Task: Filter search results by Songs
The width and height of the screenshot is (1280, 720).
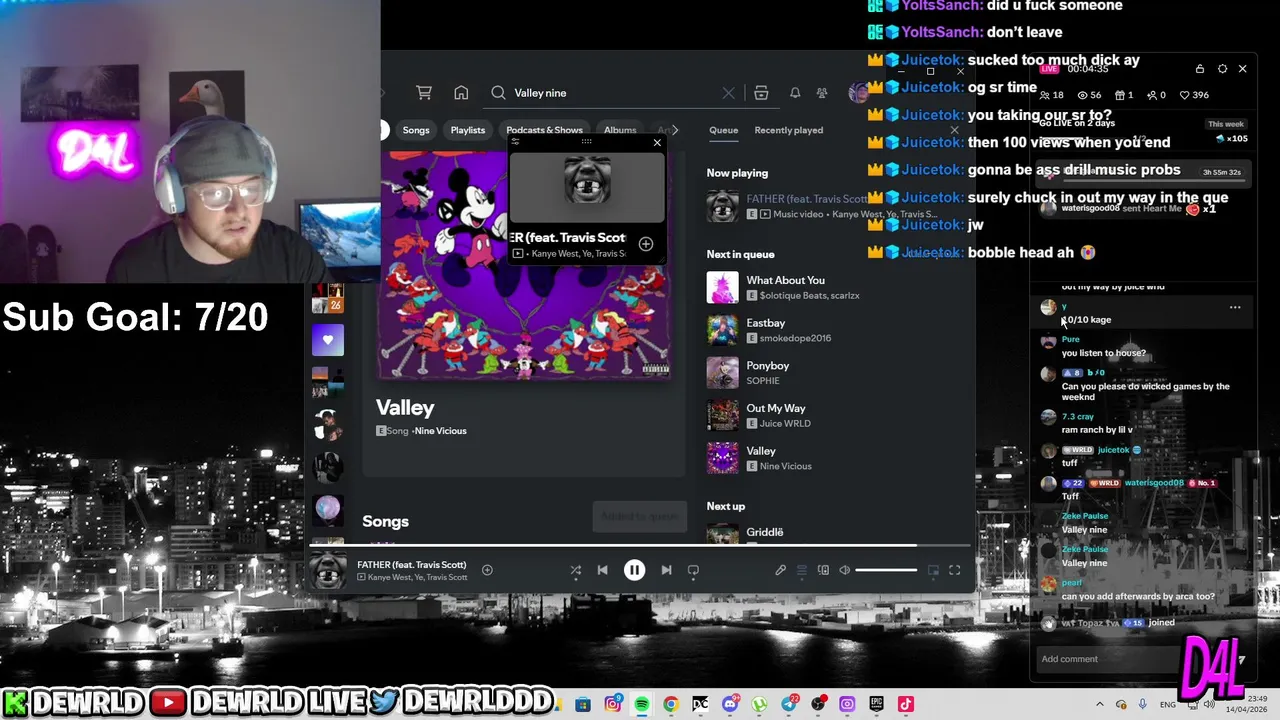Action: 416,130
